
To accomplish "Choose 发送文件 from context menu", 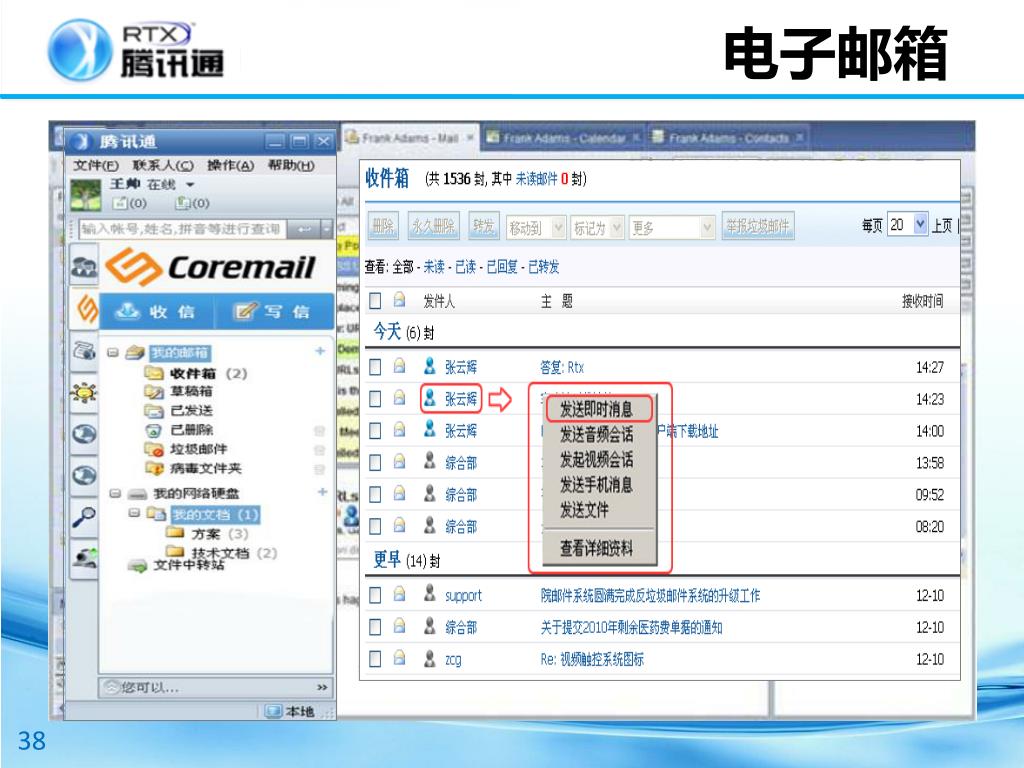I will coord(584,509).
